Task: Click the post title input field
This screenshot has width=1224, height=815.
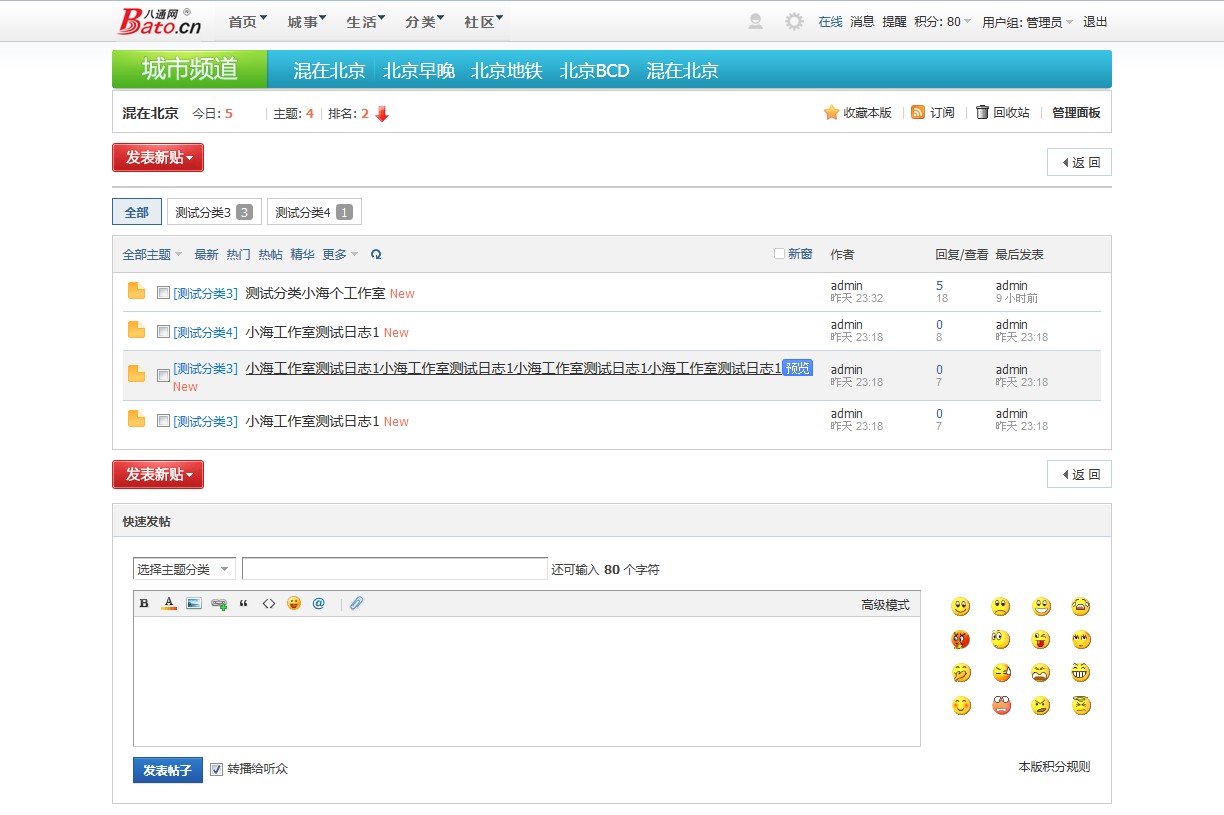Action: (394, 569)
